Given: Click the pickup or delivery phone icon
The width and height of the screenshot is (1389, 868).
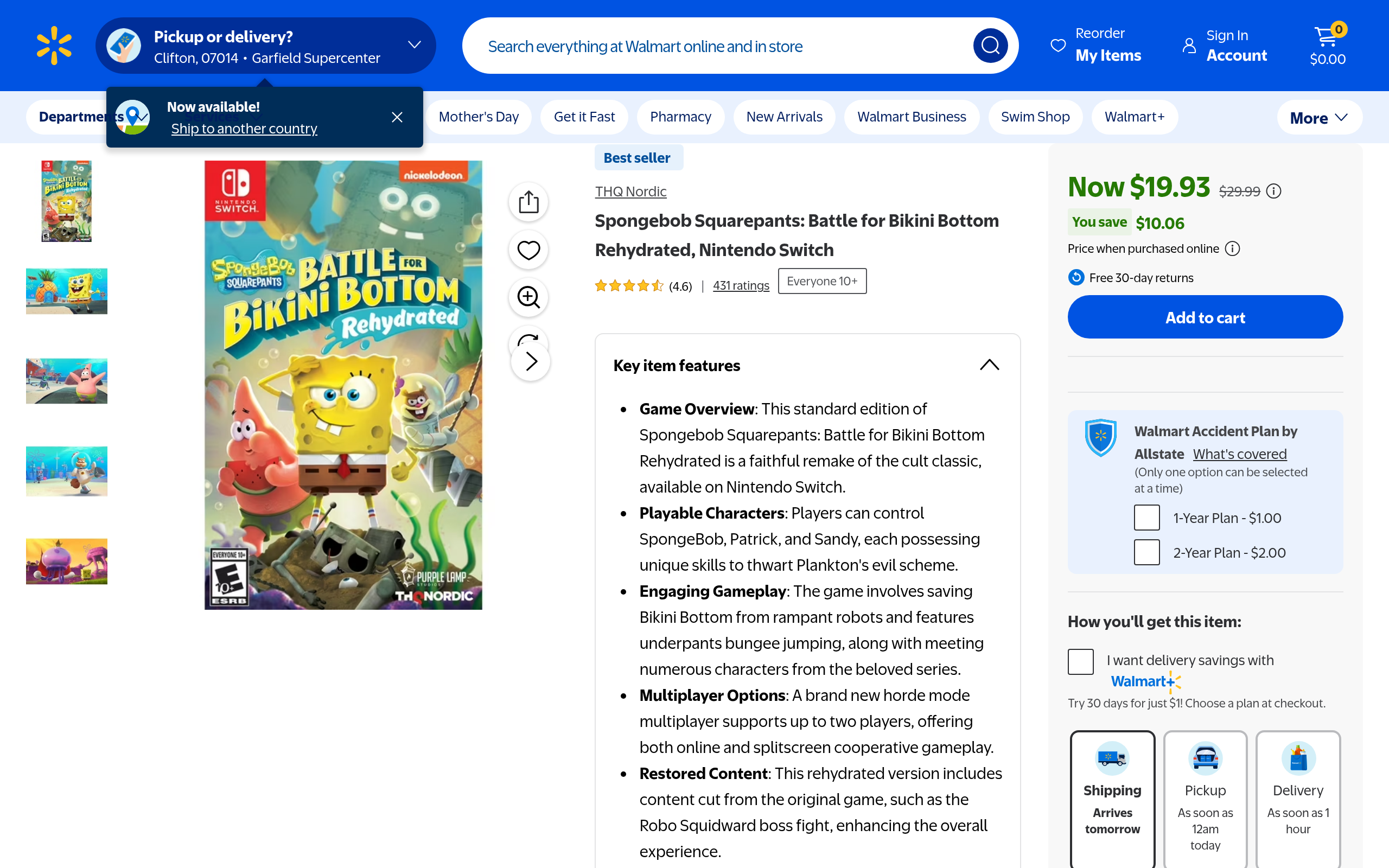Looking at the screenshot, I should tap(123, 46).
